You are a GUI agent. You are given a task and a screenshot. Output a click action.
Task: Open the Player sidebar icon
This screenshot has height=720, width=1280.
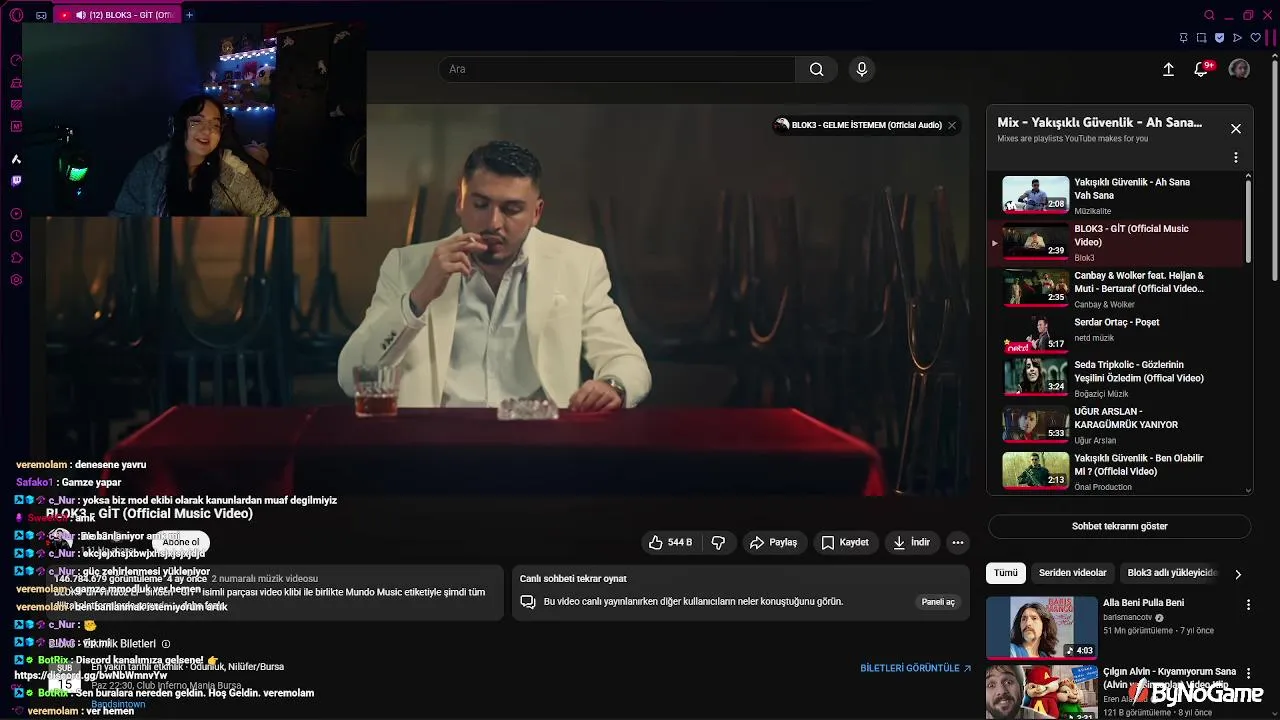[16, 214]
